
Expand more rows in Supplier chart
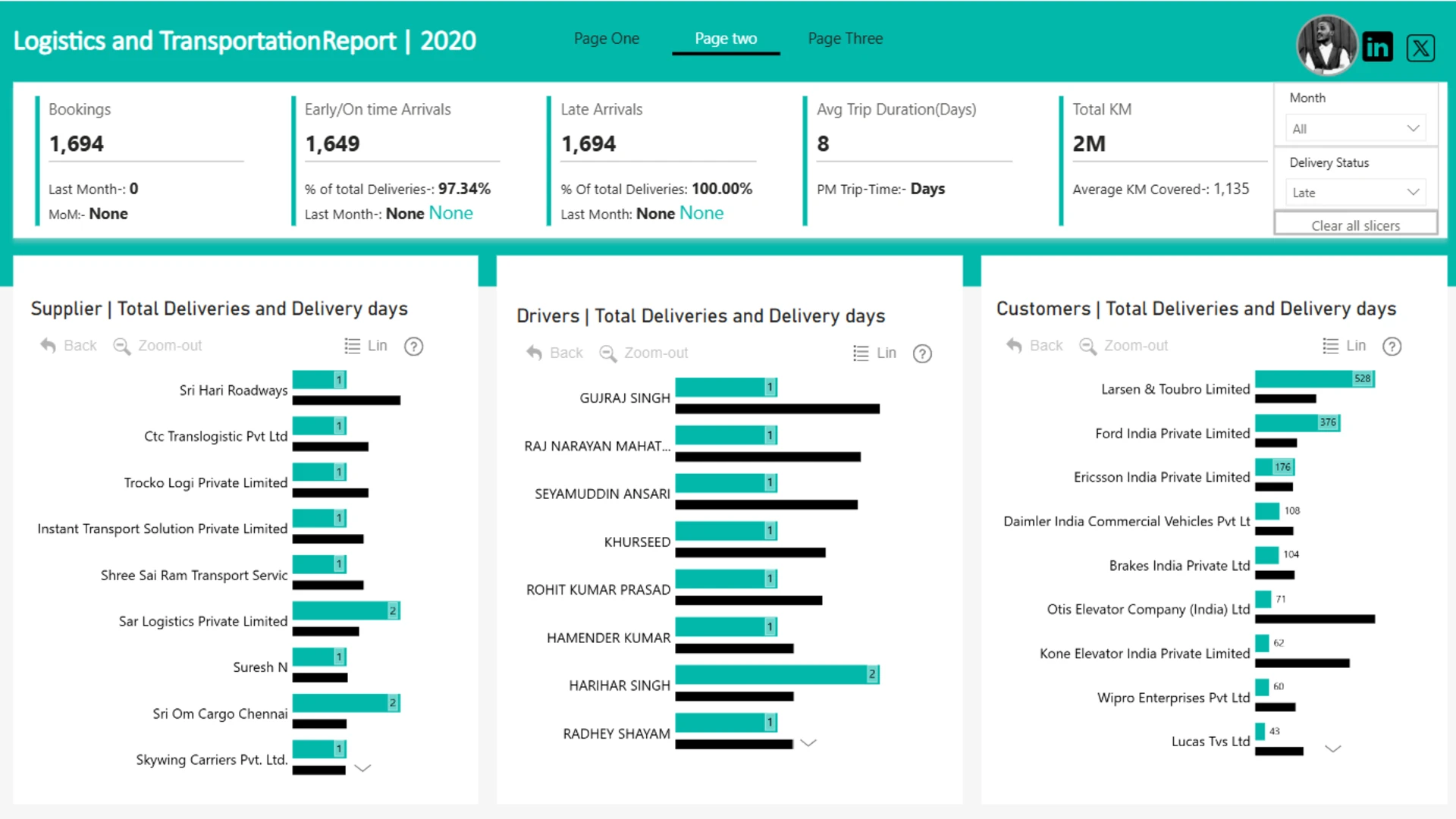(362, 768)
